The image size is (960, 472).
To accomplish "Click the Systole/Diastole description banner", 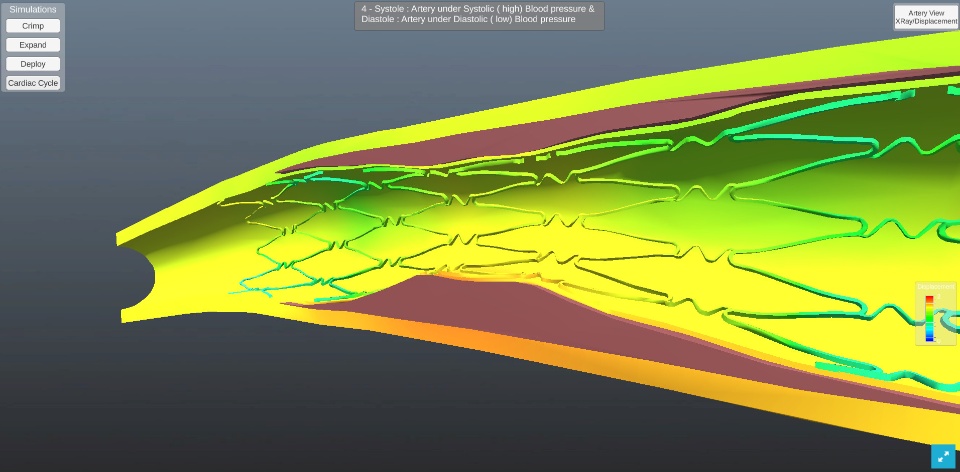I will 479,16.
